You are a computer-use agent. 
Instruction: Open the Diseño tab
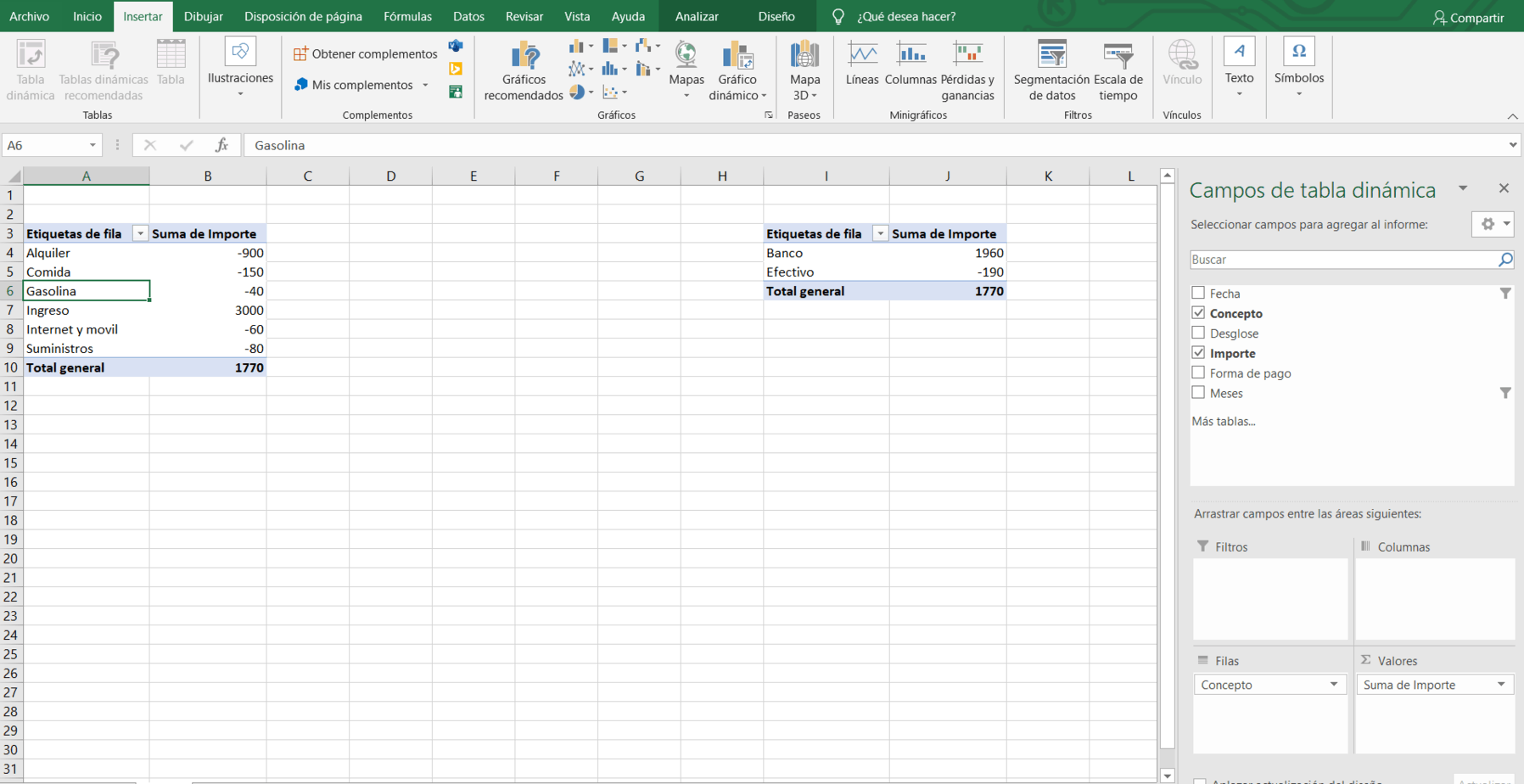coord(776,16)
